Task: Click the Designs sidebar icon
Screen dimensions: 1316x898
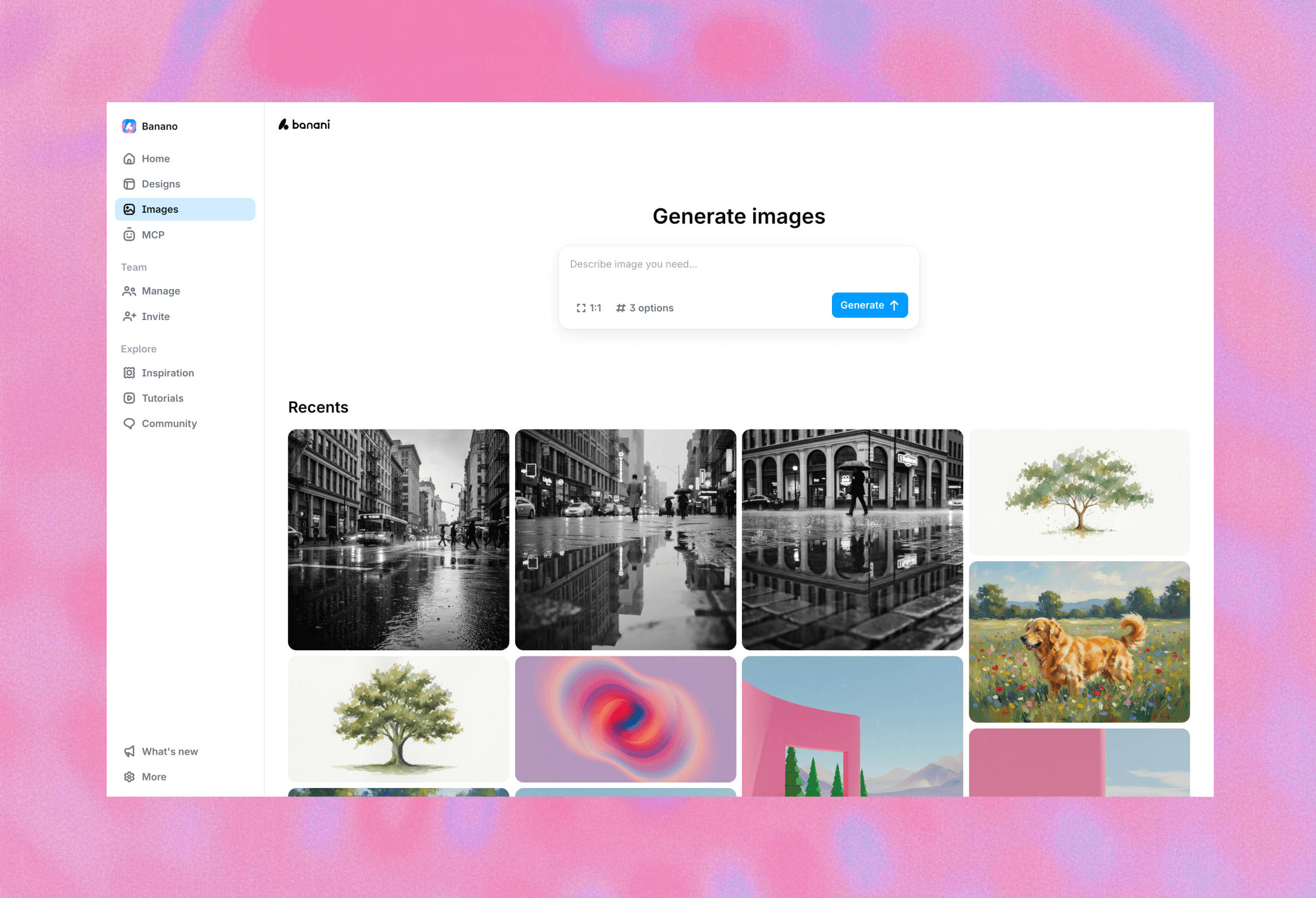Action: pos(129,184)
